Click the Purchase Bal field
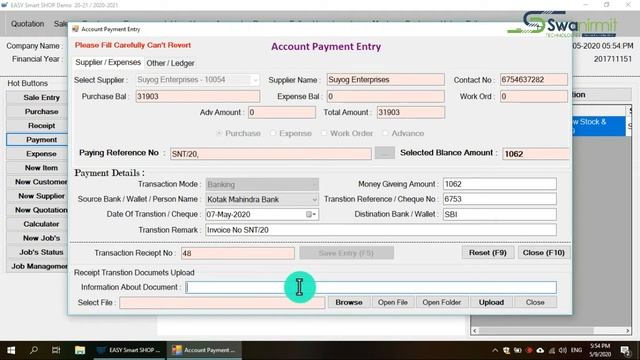The width and height of the screenshot is (640, 360). click(198, 96)
